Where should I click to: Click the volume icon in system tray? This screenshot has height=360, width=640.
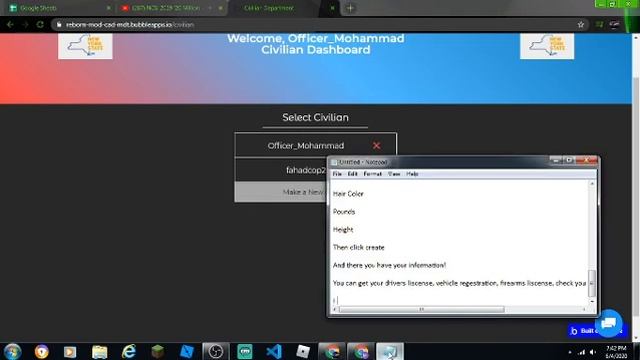[x=593, y=352]
